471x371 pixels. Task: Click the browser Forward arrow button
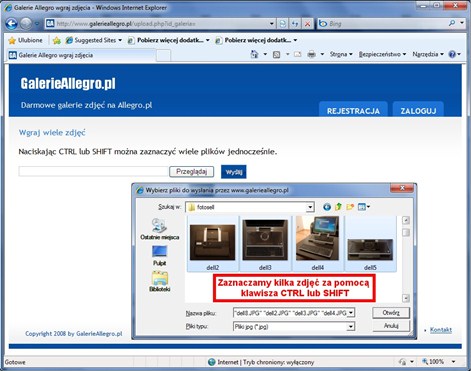[x=26, y=24]
